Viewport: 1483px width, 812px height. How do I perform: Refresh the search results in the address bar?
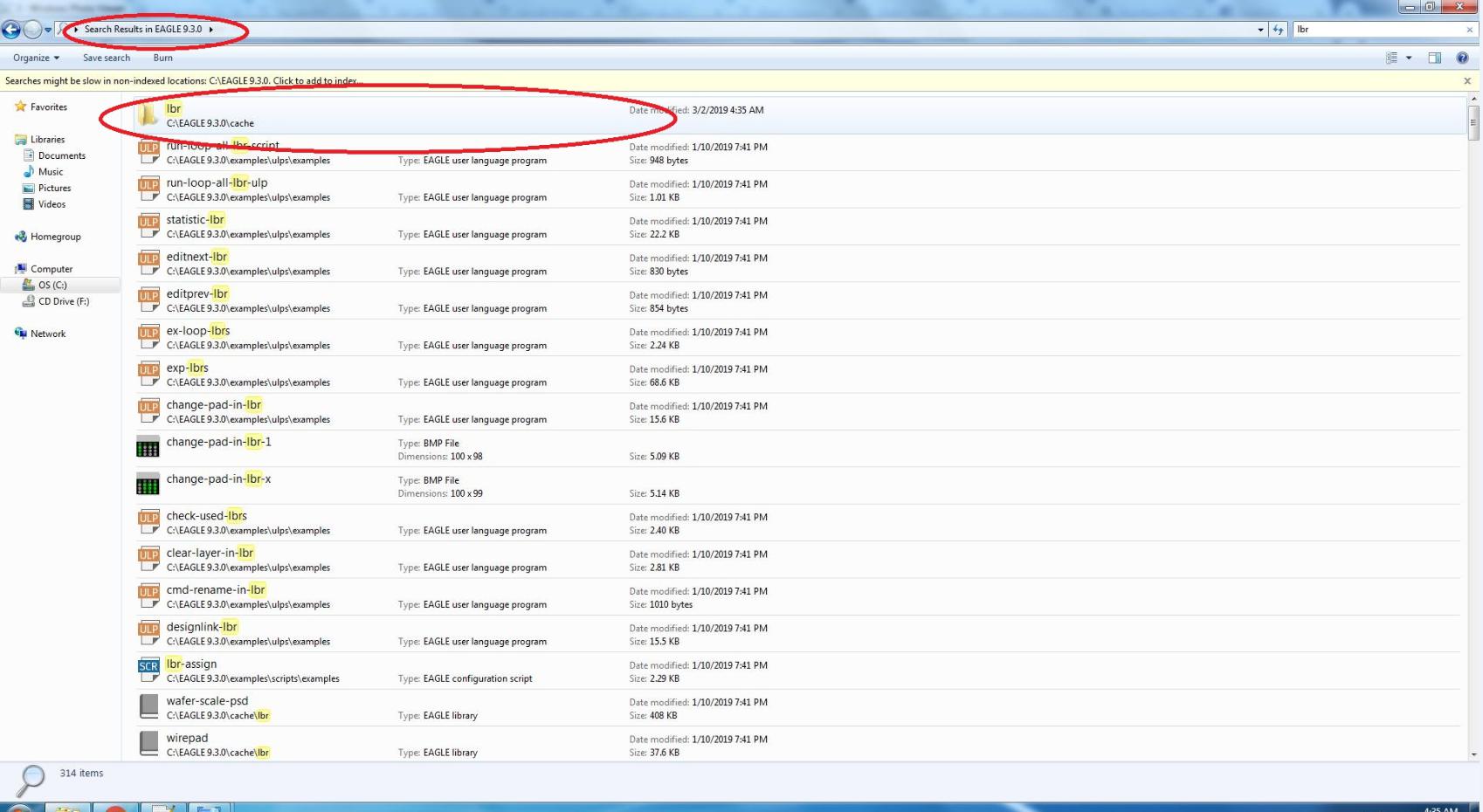click(1279, 30)
